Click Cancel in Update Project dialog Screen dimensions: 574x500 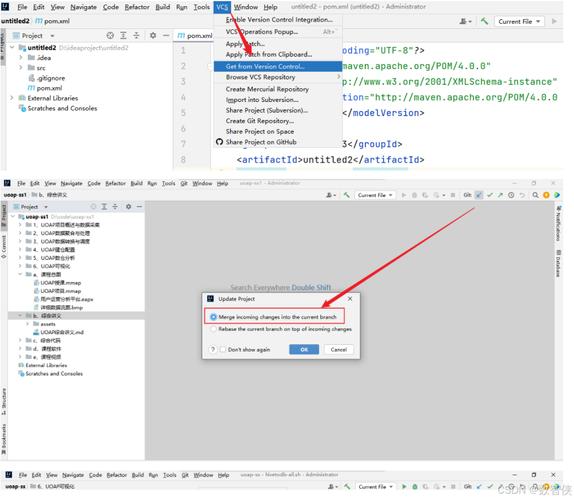pos(339,349)
